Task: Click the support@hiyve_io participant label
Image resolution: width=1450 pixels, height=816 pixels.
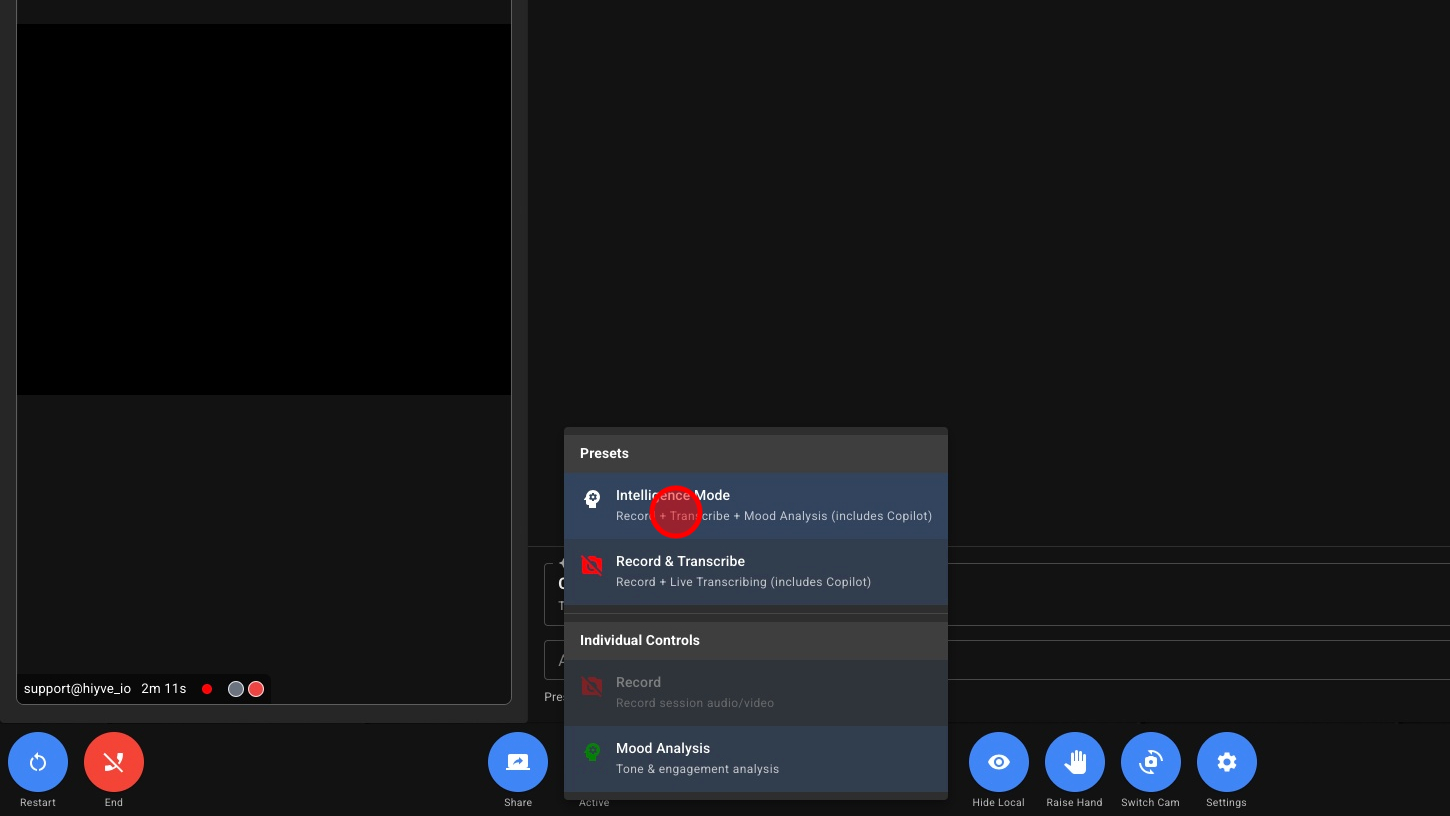Action: coord(77,689)
